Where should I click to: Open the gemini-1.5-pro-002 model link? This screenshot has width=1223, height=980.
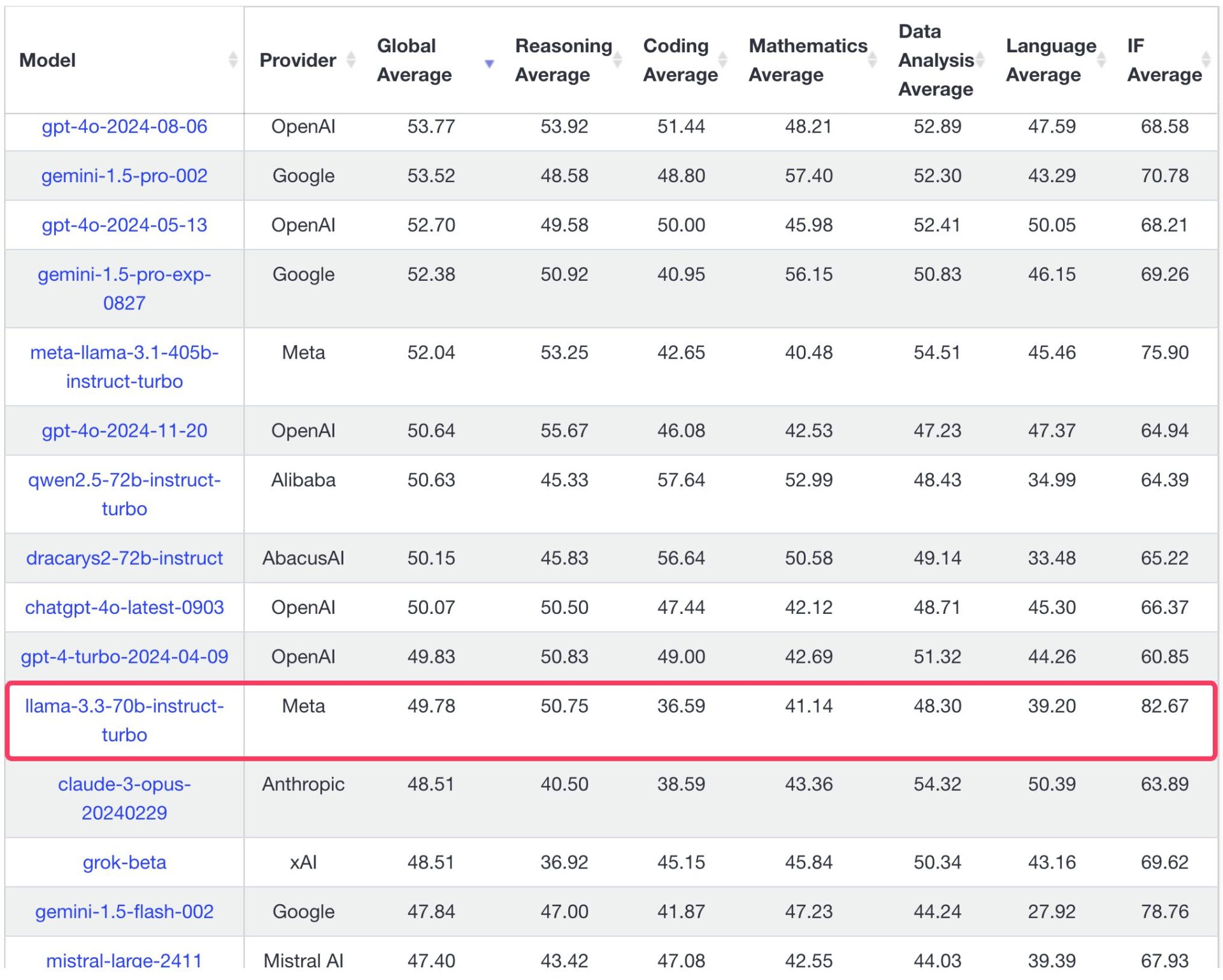[124, 176]
